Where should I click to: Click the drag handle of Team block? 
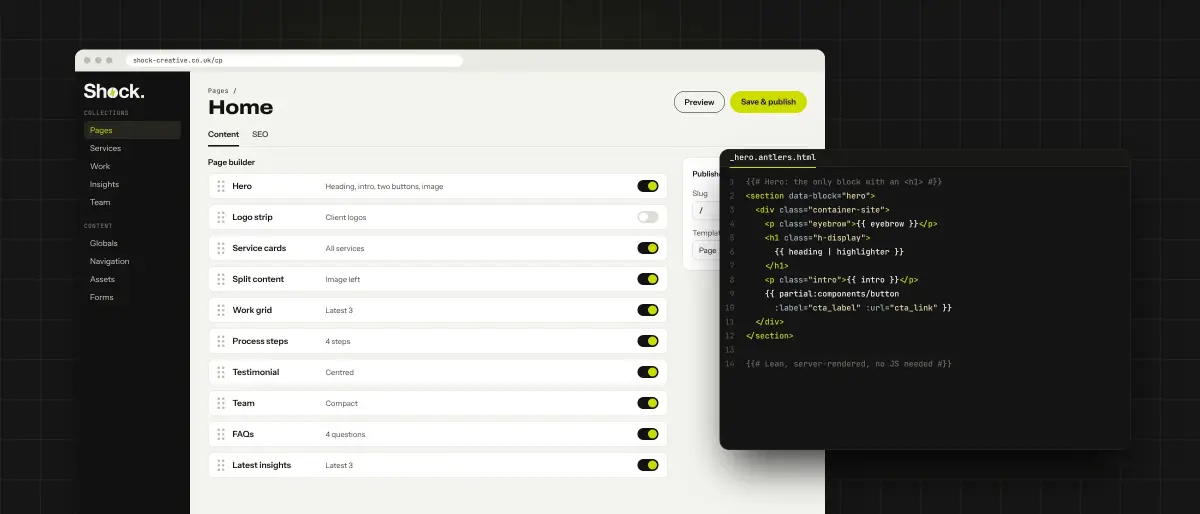pos(221,403)
